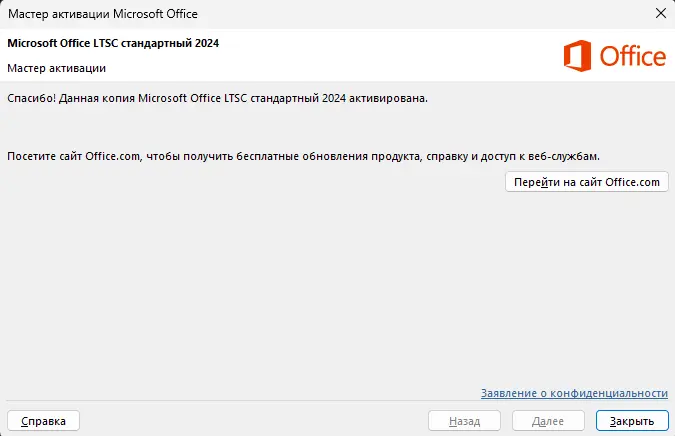Open the "Заявление о конфиденциальности" link
Image resolution: width=675 pixels, height=436 pixels.
(573, 393)
